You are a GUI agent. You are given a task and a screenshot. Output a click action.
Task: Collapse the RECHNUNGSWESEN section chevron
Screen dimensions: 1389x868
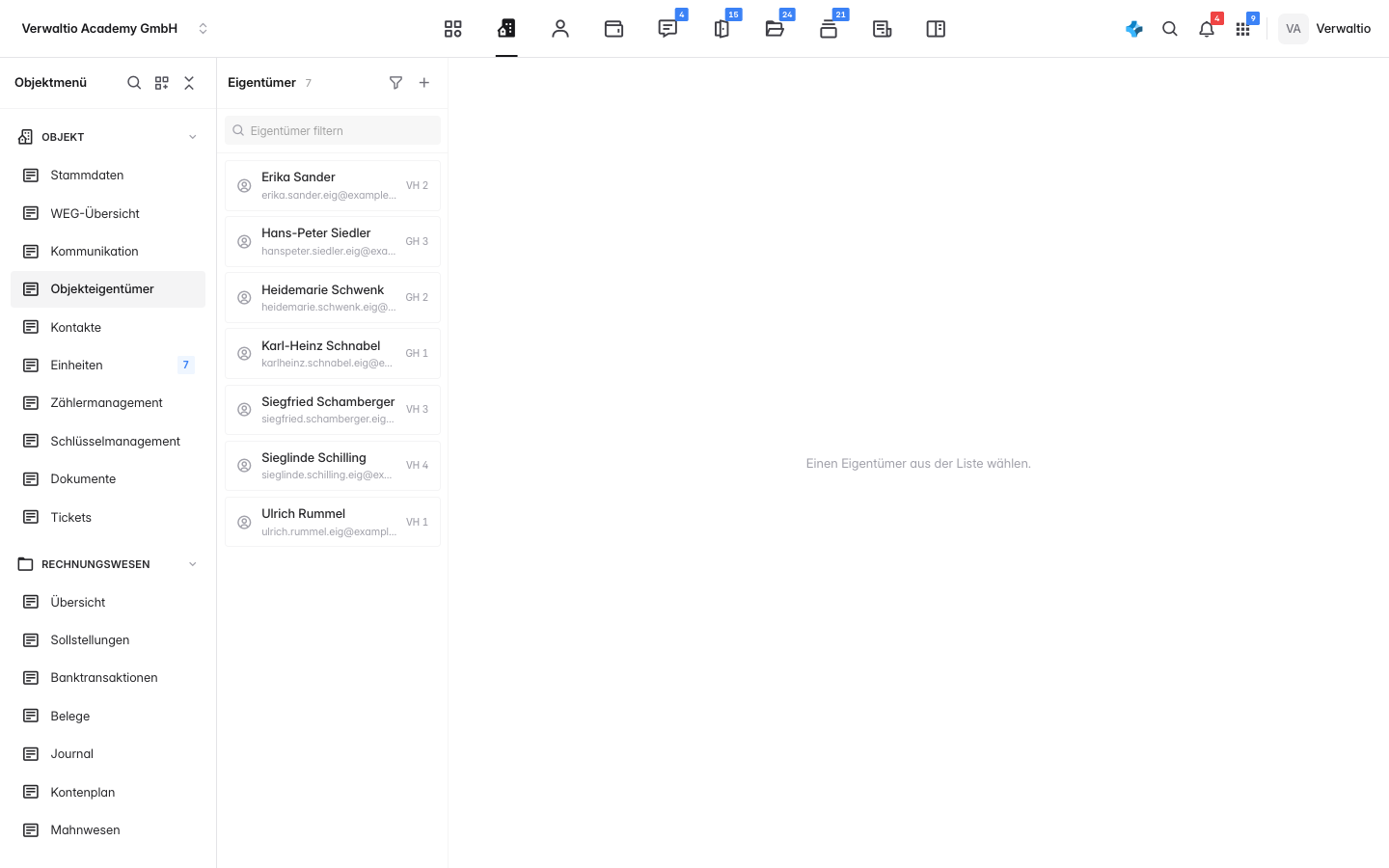click(x=193, y=564)
